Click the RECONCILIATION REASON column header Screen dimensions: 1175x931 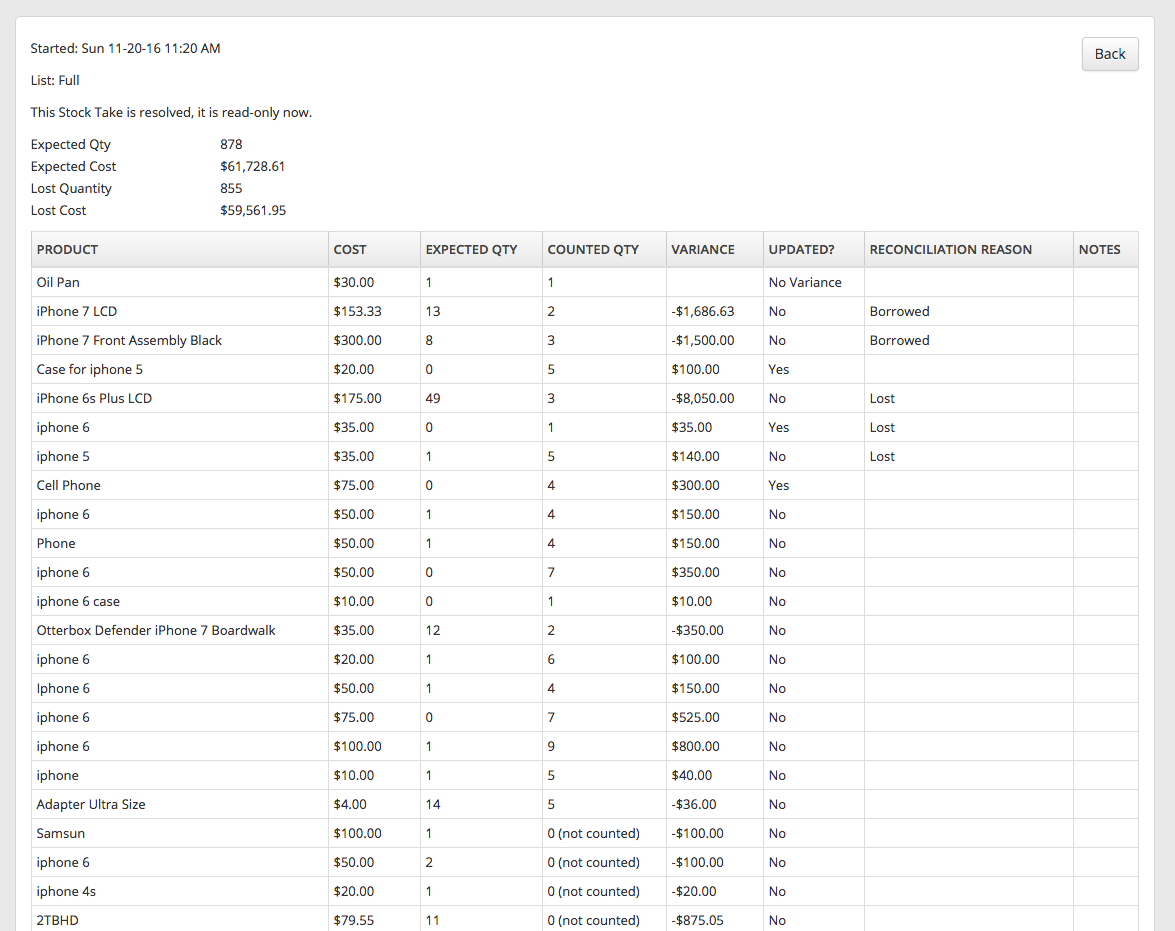point(950,249)
